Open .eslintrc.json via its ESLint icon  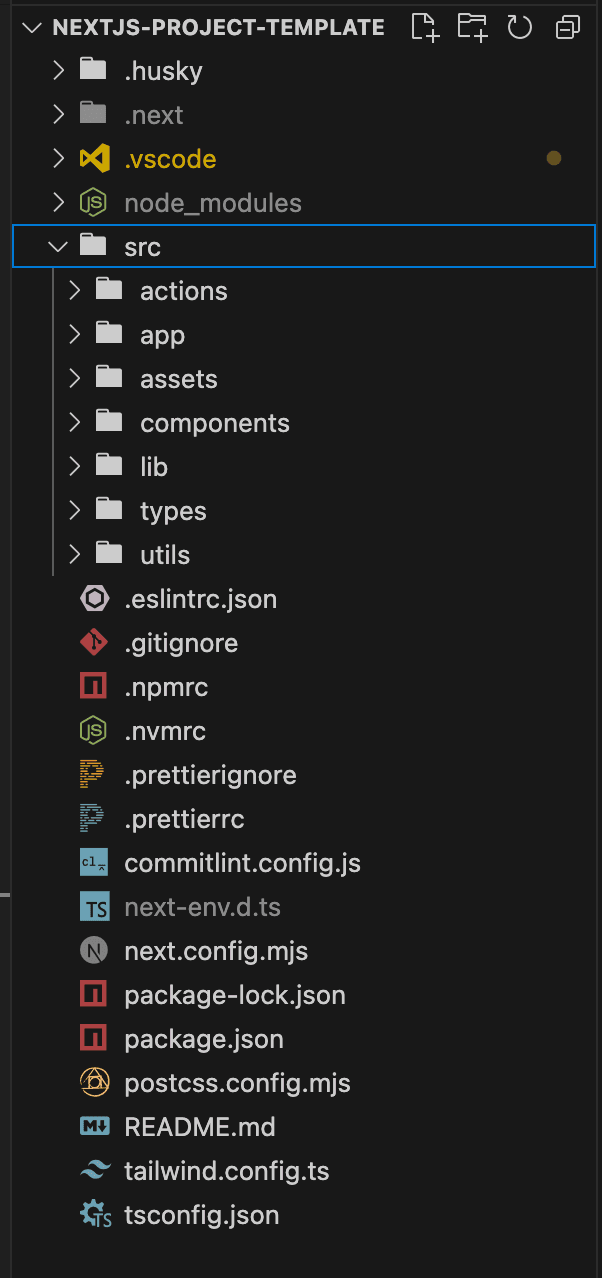point(93,598)
